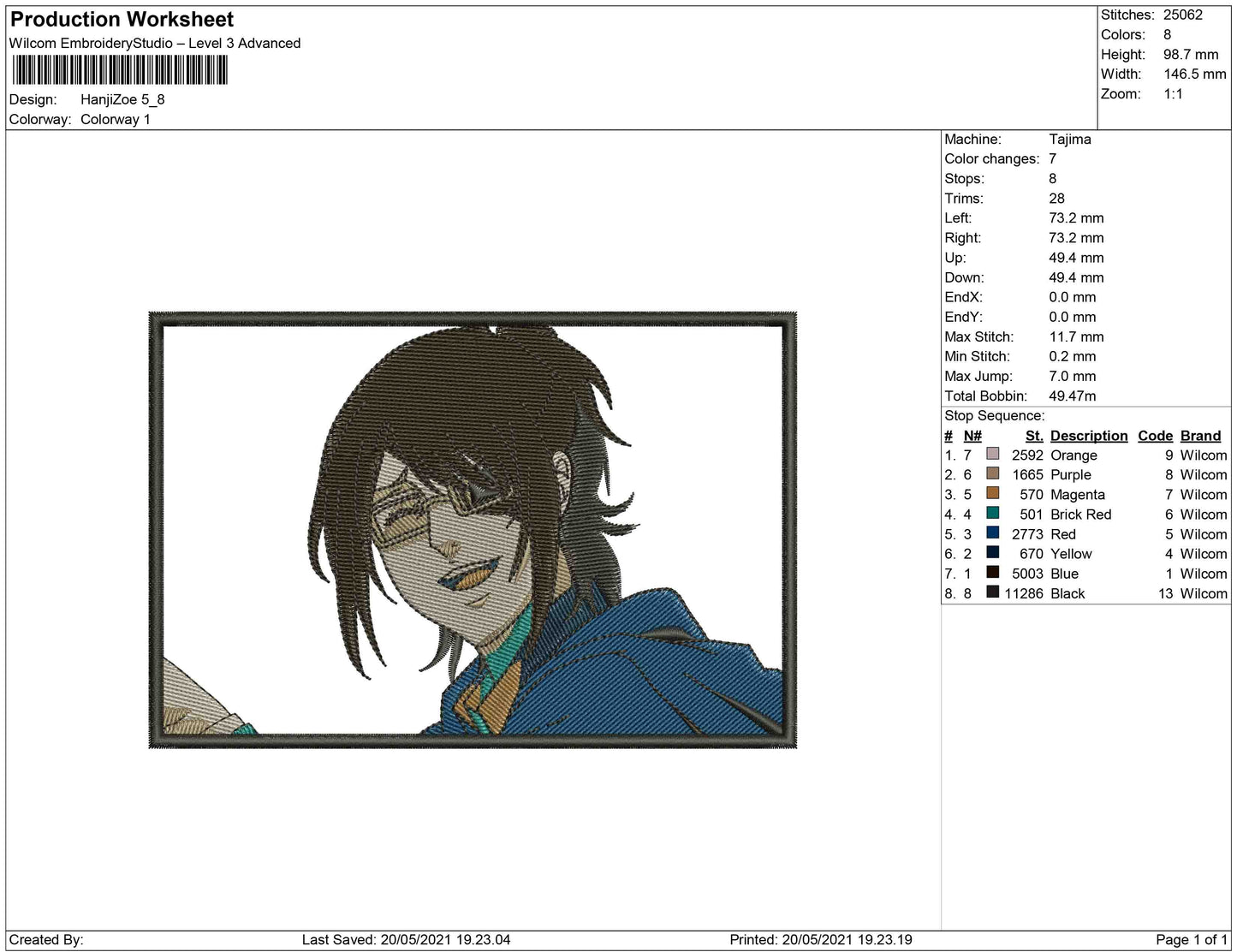This screenshot has width=1237, height=952.
Task: Click code "13" in the Black row
Action: [x=1166, y=593]
